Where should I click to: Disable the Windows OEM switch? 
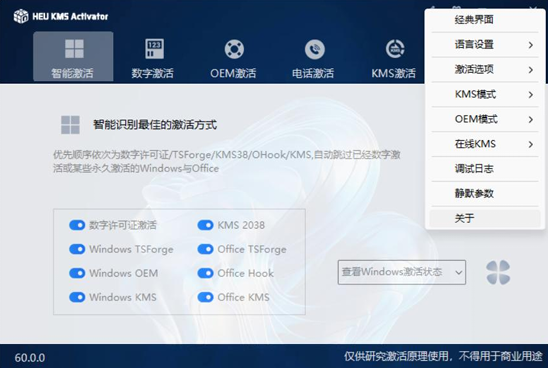[x=77, y=273]
